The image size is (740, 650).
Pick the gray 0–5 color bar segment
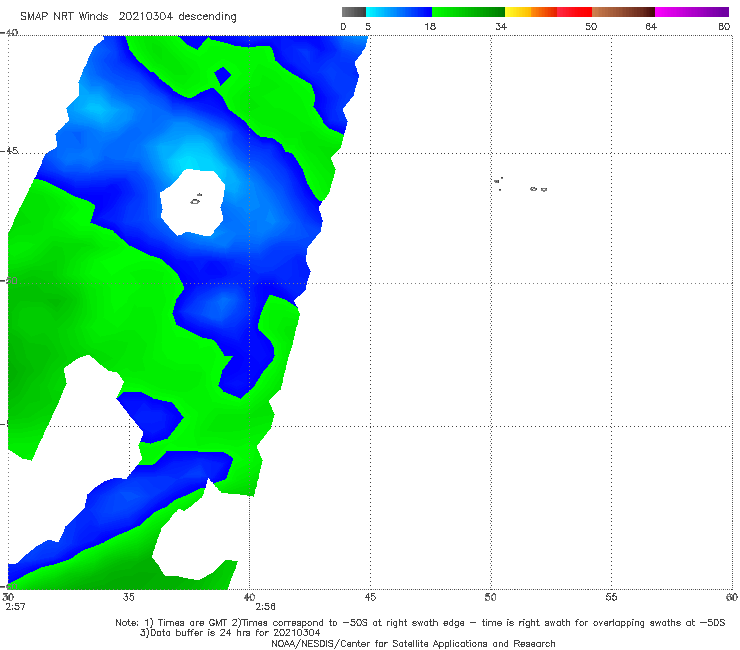[x=354, y=12]
